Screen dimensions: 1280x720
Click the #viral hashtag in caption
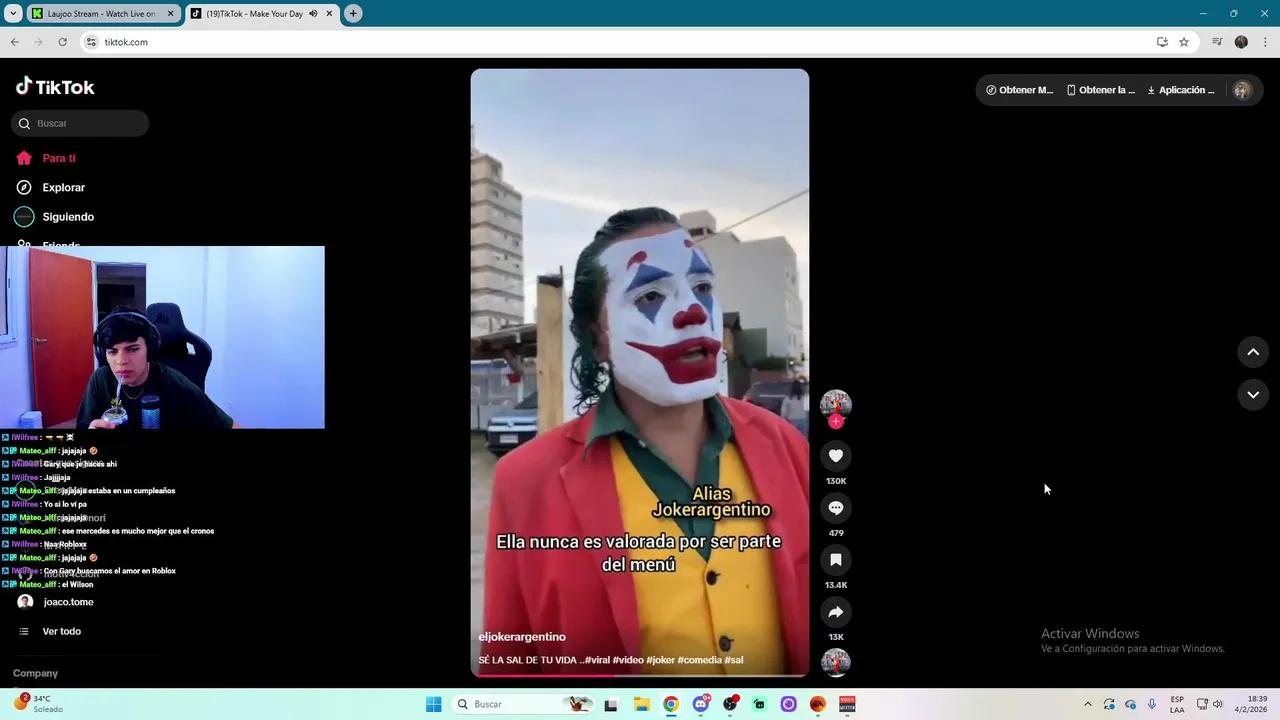coord(596,660)
